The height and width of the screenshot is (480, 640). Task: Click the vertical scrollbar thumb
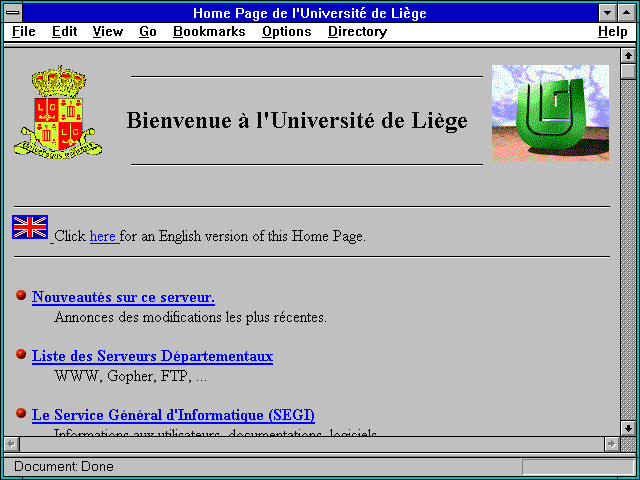628,71
